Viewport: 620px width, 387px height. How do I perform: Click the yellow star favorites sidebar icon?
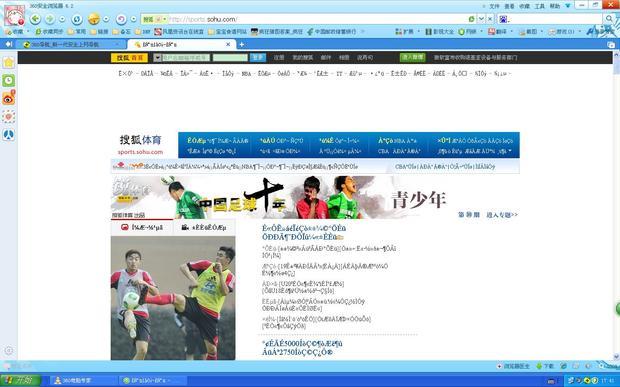(8, 62)
